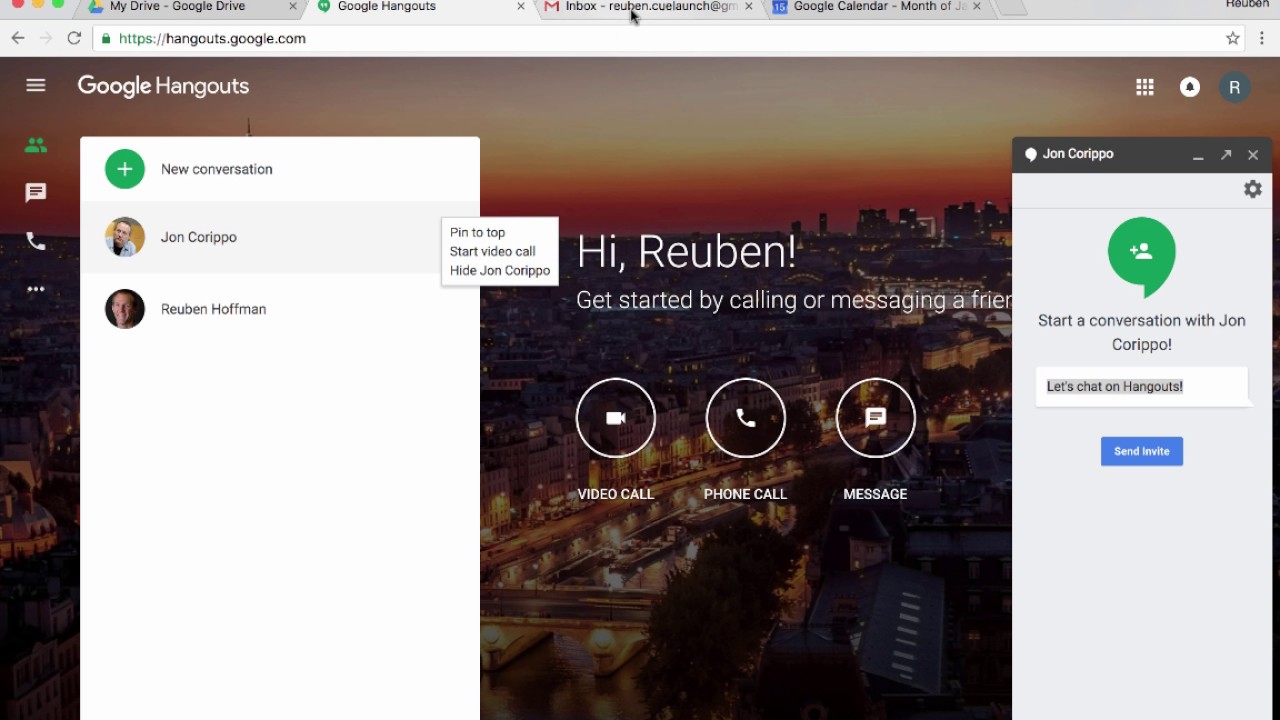Click the browser address bar URL
The image size is (1280, 720).
[x=212, y=38]
